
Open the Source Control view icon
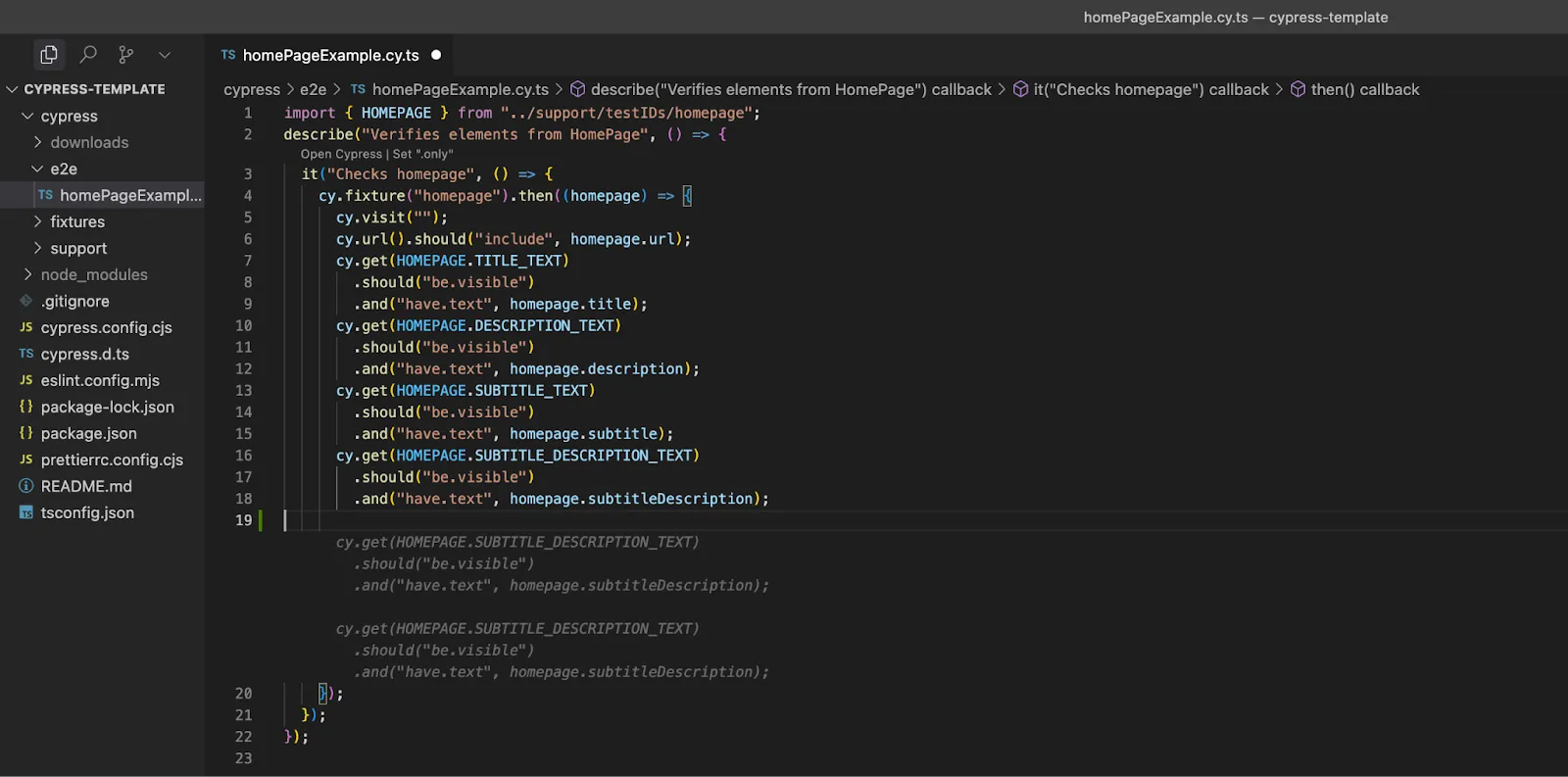pos(126,55)
